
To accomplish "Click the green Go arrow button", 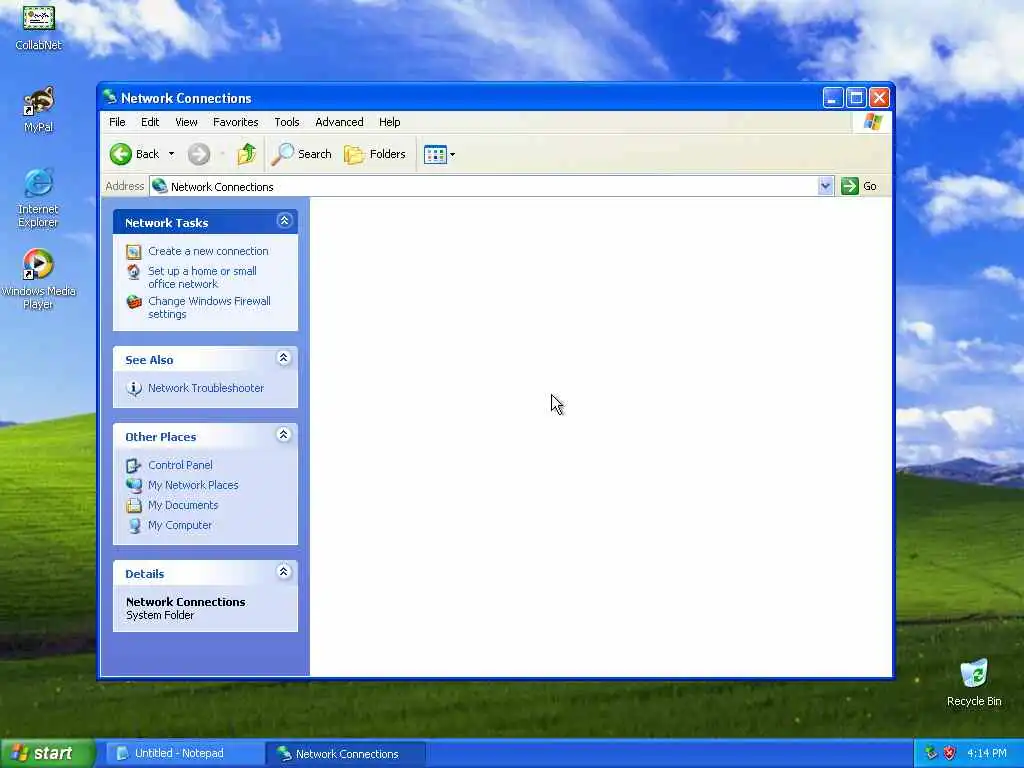I will [850, 186].
